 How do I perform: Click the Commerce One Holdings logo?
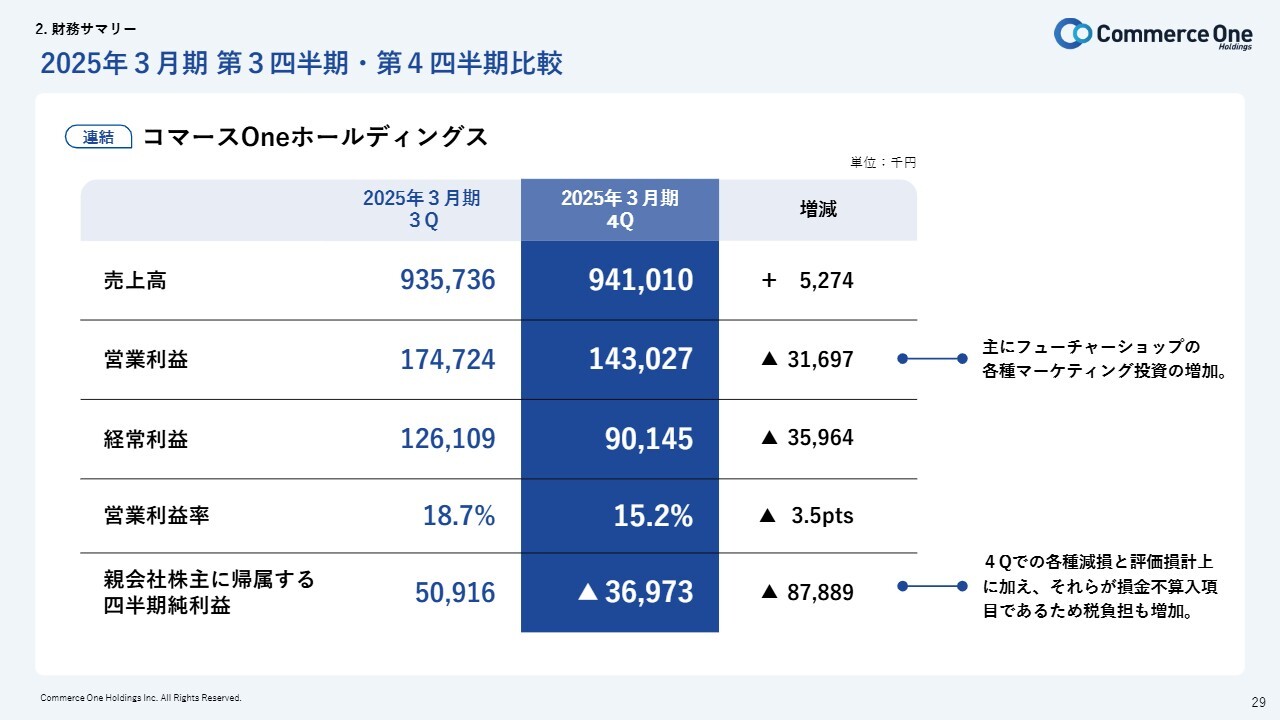pos(1153,34)
